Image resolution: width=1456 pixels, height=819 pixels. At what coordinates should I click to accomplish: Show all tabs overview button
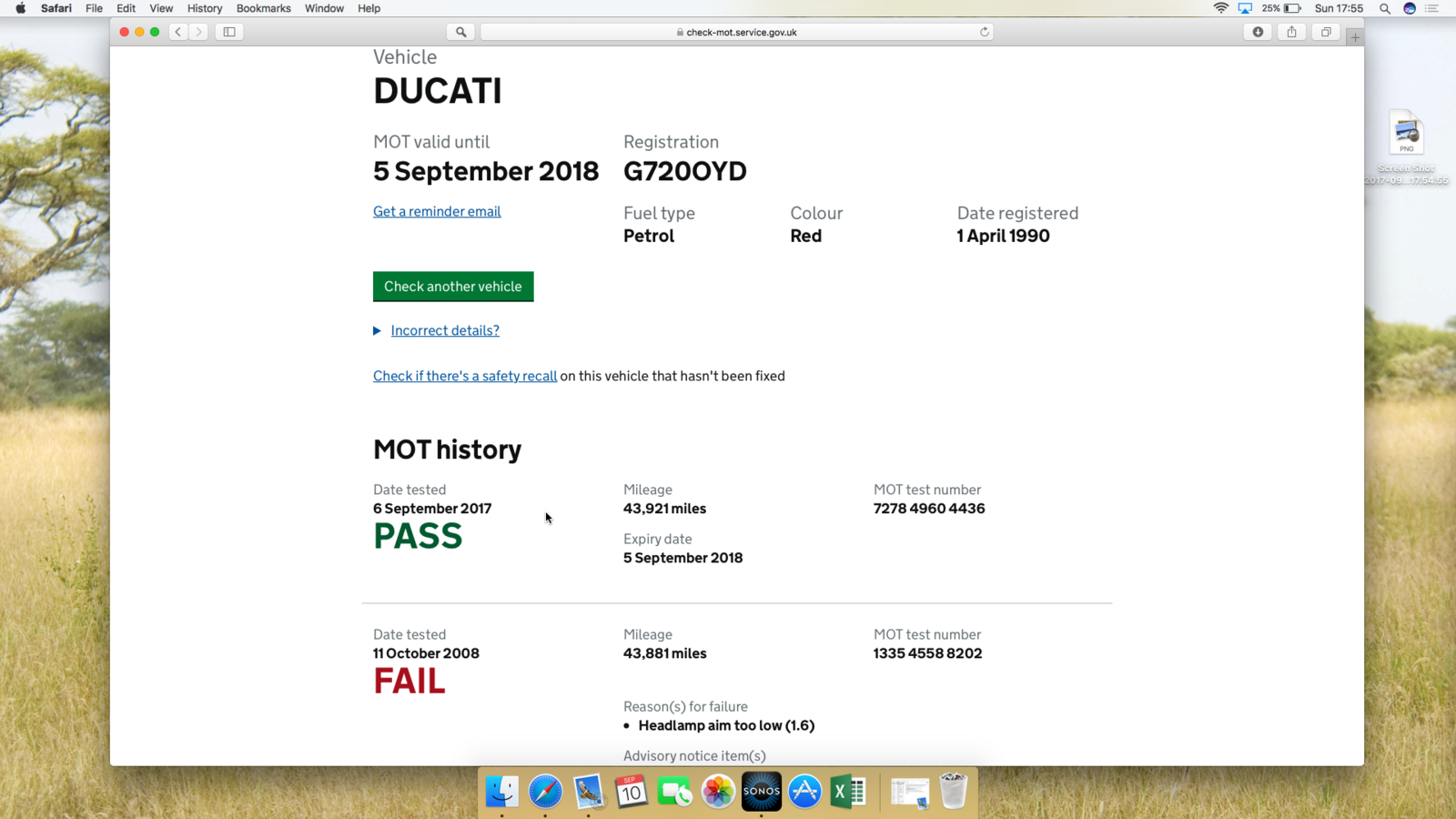click(x=1326, y=32)
